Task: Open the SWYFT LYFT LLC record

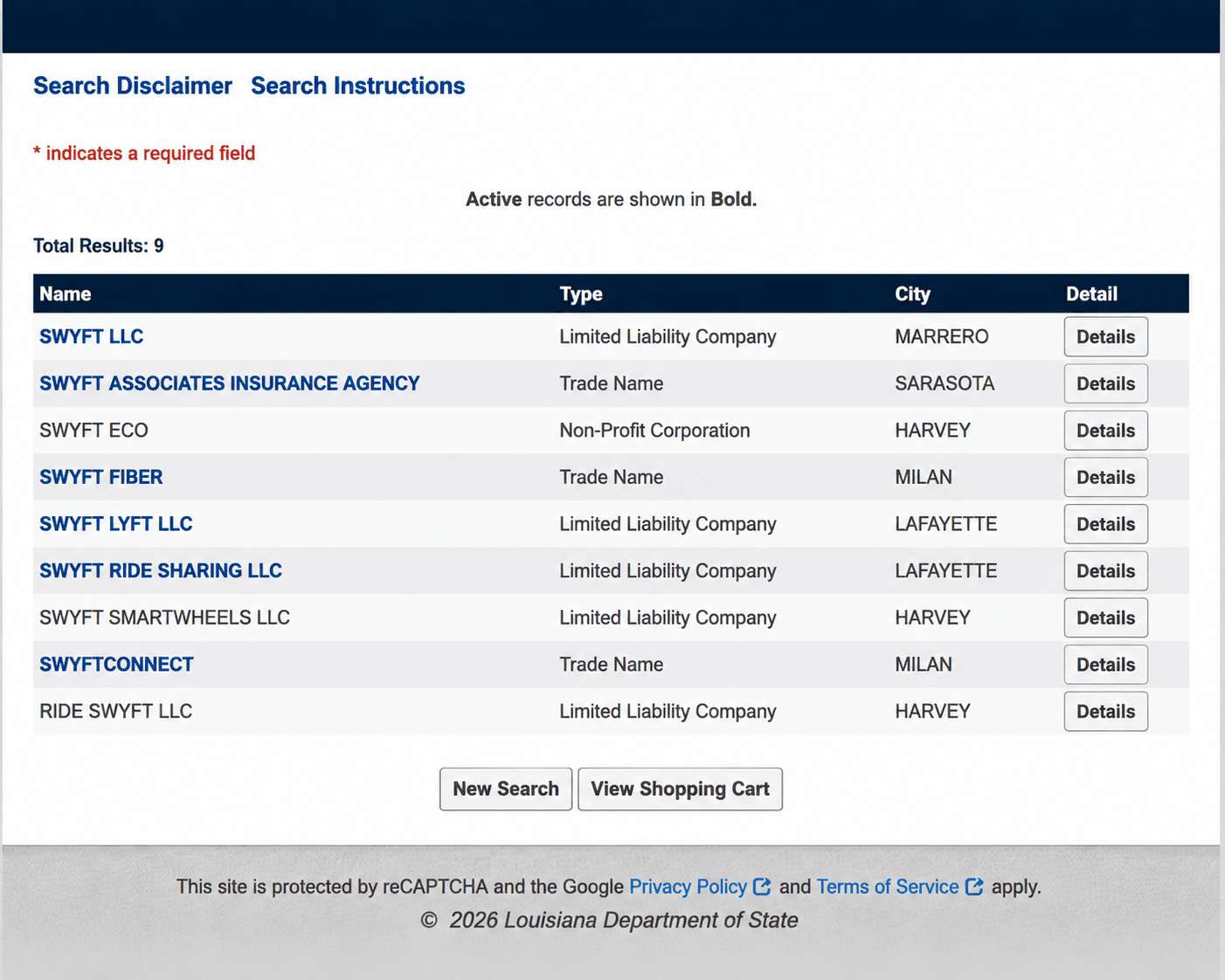Action: click(116, 524)
